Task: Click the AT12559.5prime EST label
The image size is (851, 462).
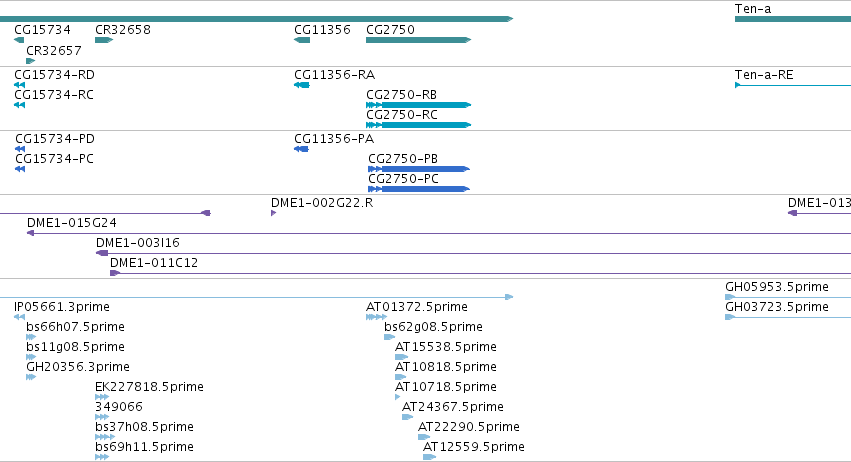Action: pyautogui.click(x=474, y=447)
